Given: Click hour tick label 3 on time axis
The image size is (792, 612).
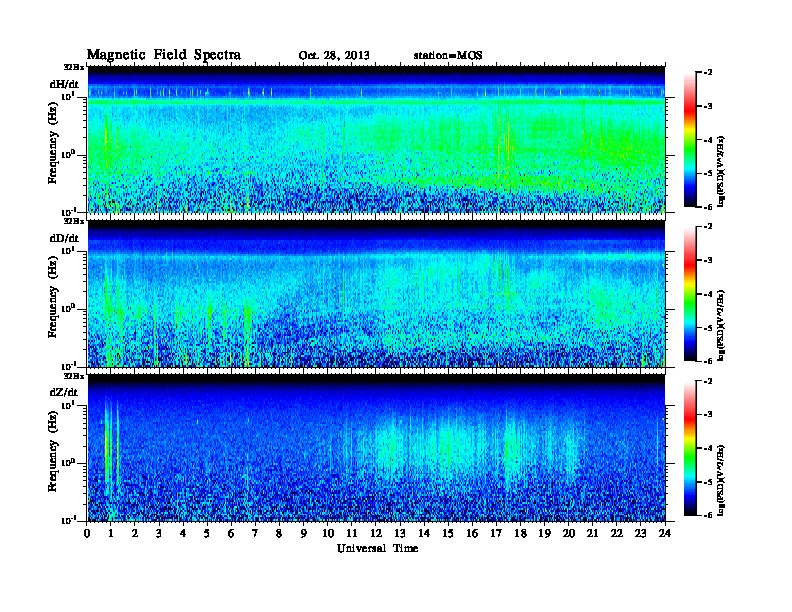Looking at the screenshot, I should (x=159, y=533).
